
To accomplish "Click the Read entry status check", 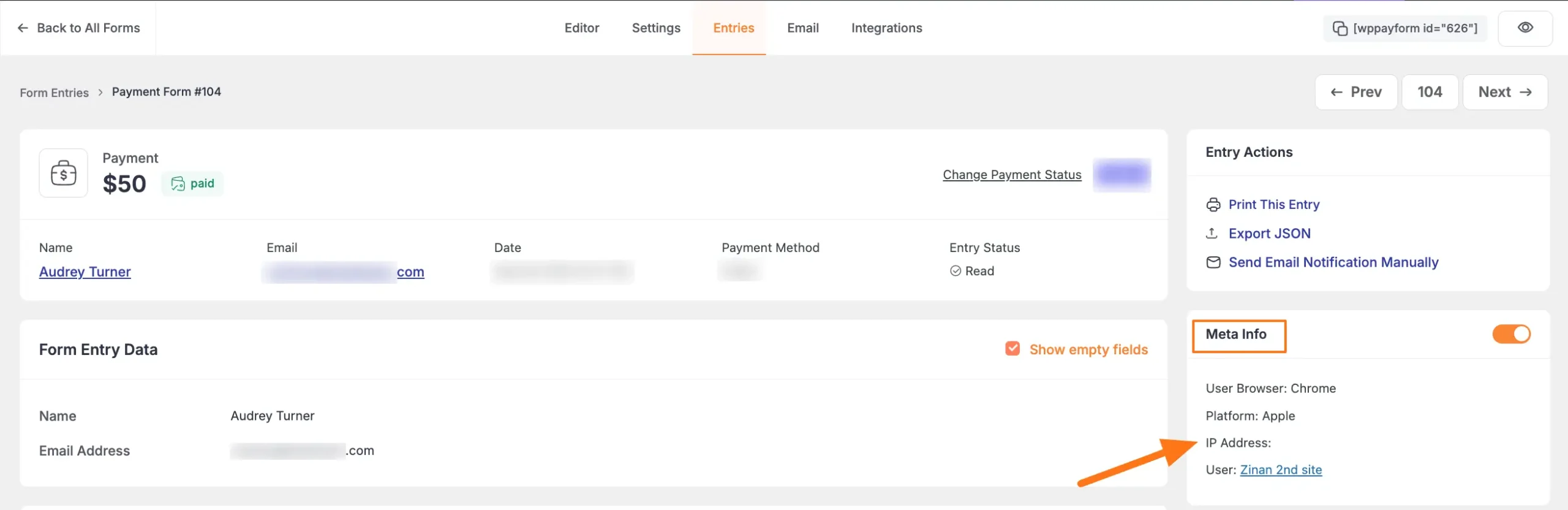I will 956,271.
